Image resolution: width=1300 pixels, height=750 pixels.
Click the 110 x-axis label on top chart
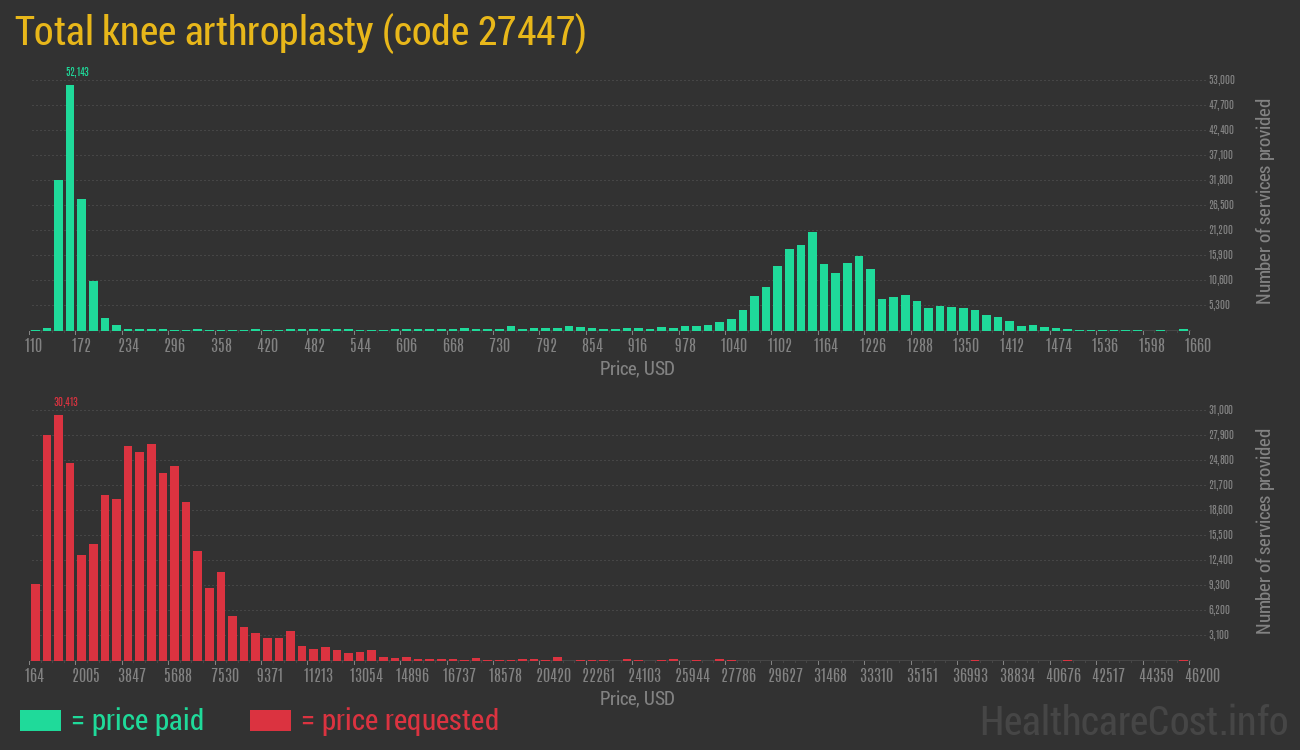point(34,346)
